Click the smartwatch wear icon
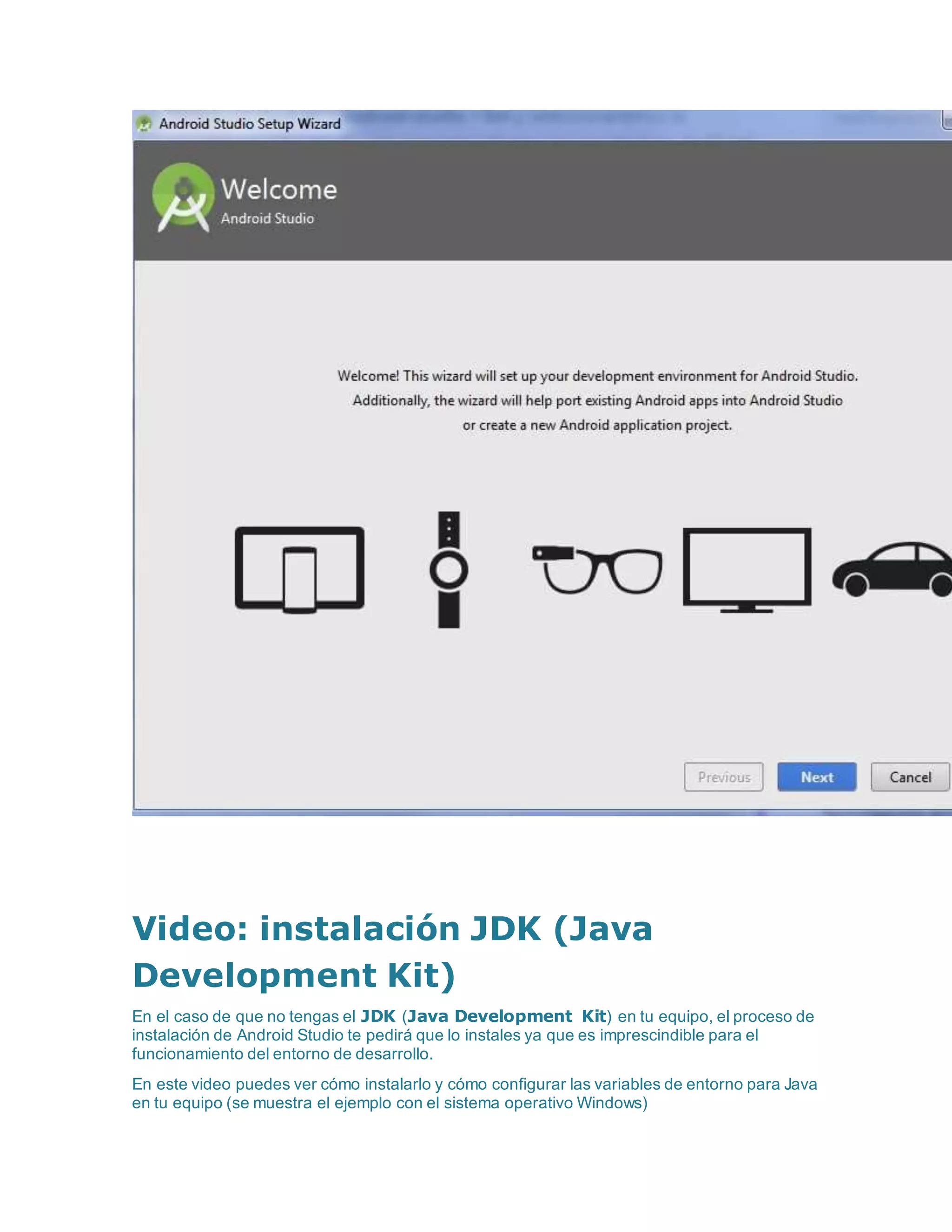Viewport: 952px width, 1232px height. point(449,570)
